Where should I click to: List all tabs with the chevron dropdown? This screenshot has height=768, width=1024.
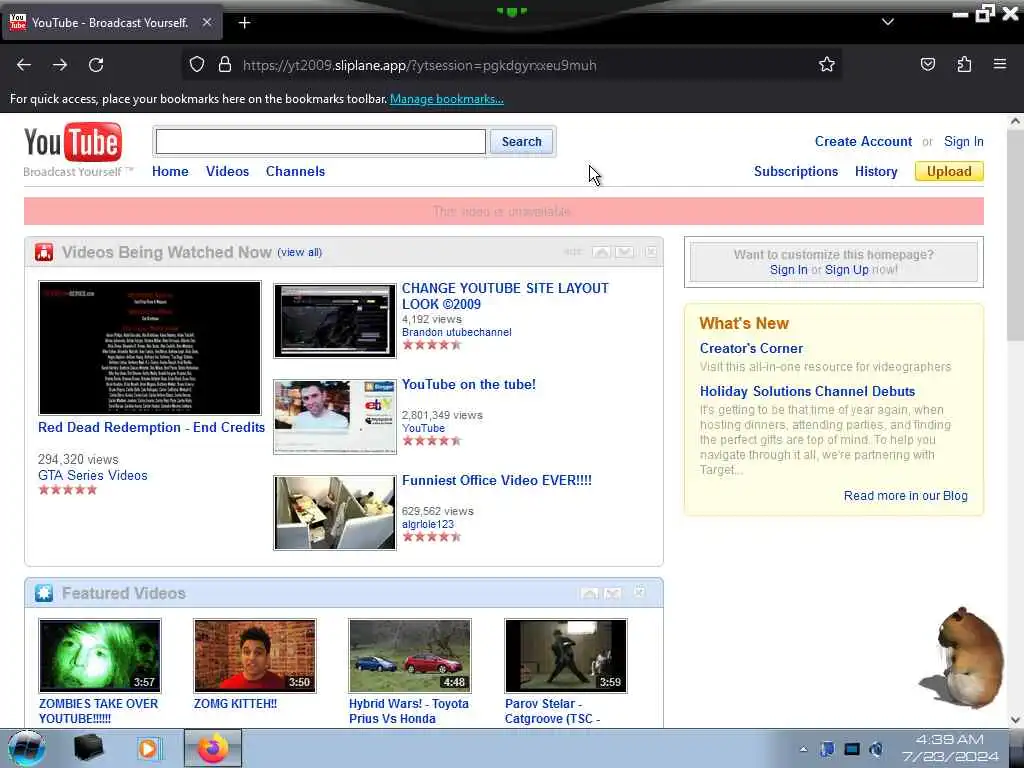click(x=888, y=22)
